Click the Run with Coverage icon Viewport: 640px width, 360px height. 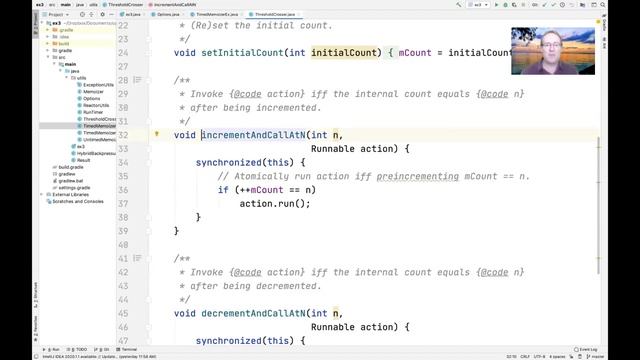click(514, 5)
